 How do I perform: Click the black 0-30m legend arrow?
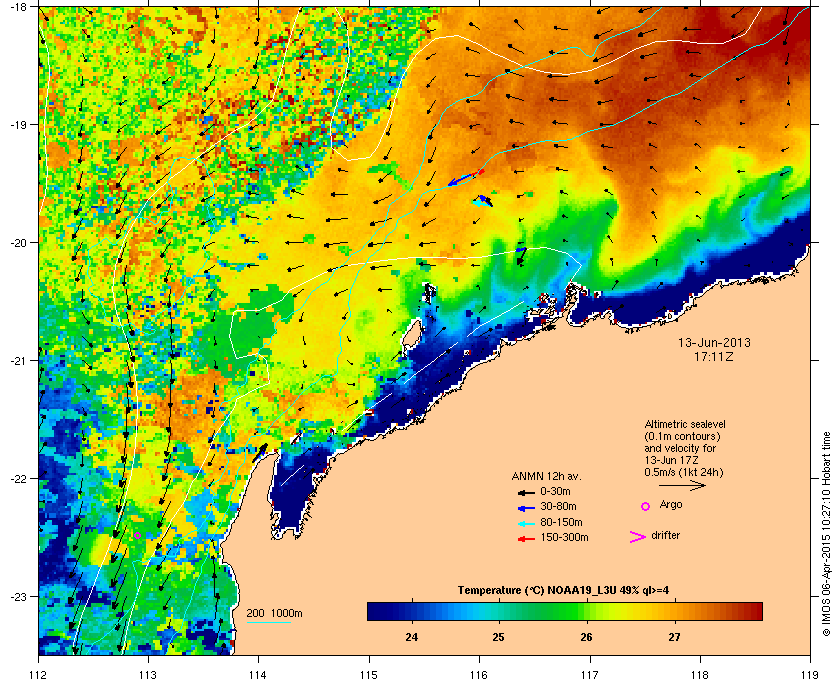click(x=526, y=492)
